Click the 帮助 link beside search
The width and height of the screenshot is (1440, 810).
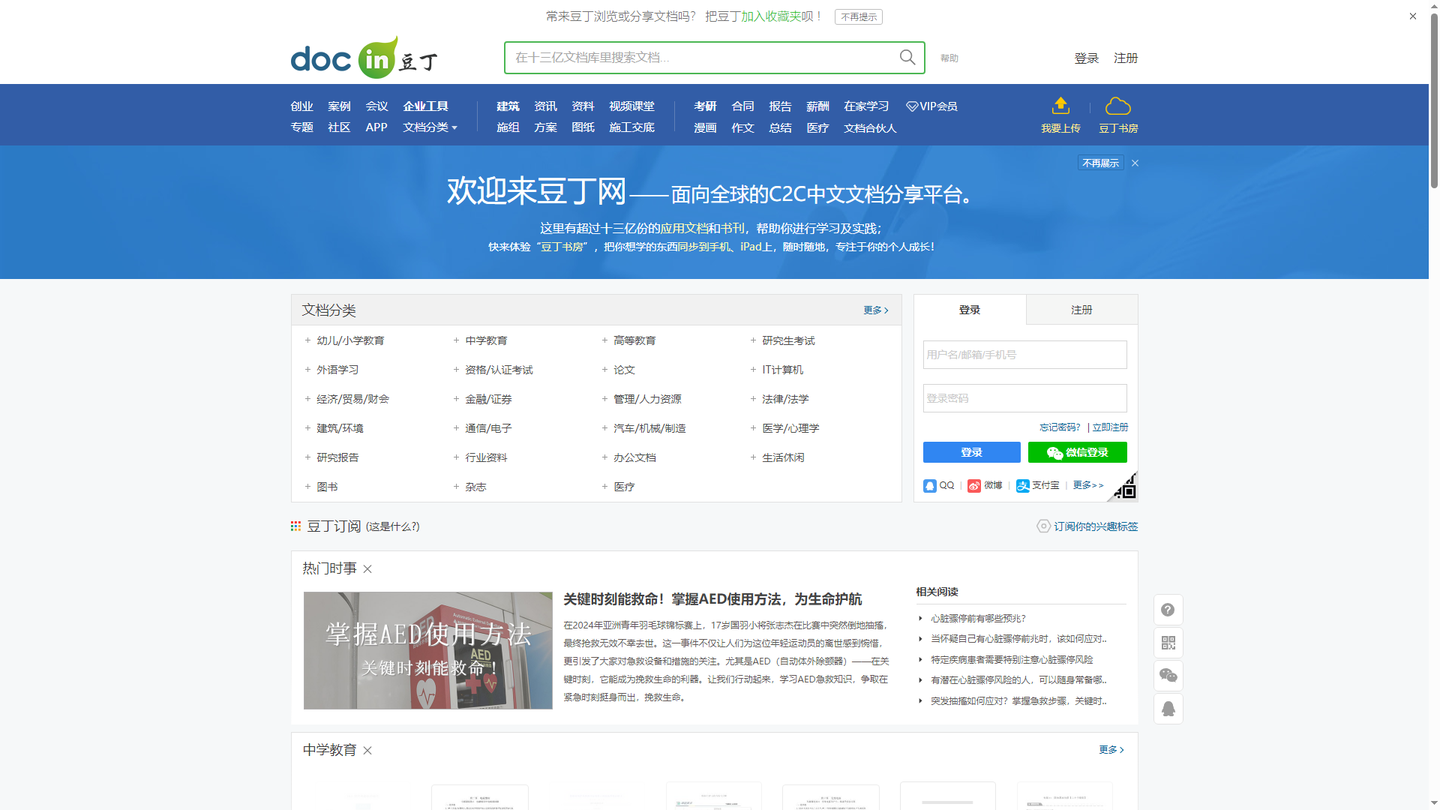pyautogui.click(x=949, y=58)
